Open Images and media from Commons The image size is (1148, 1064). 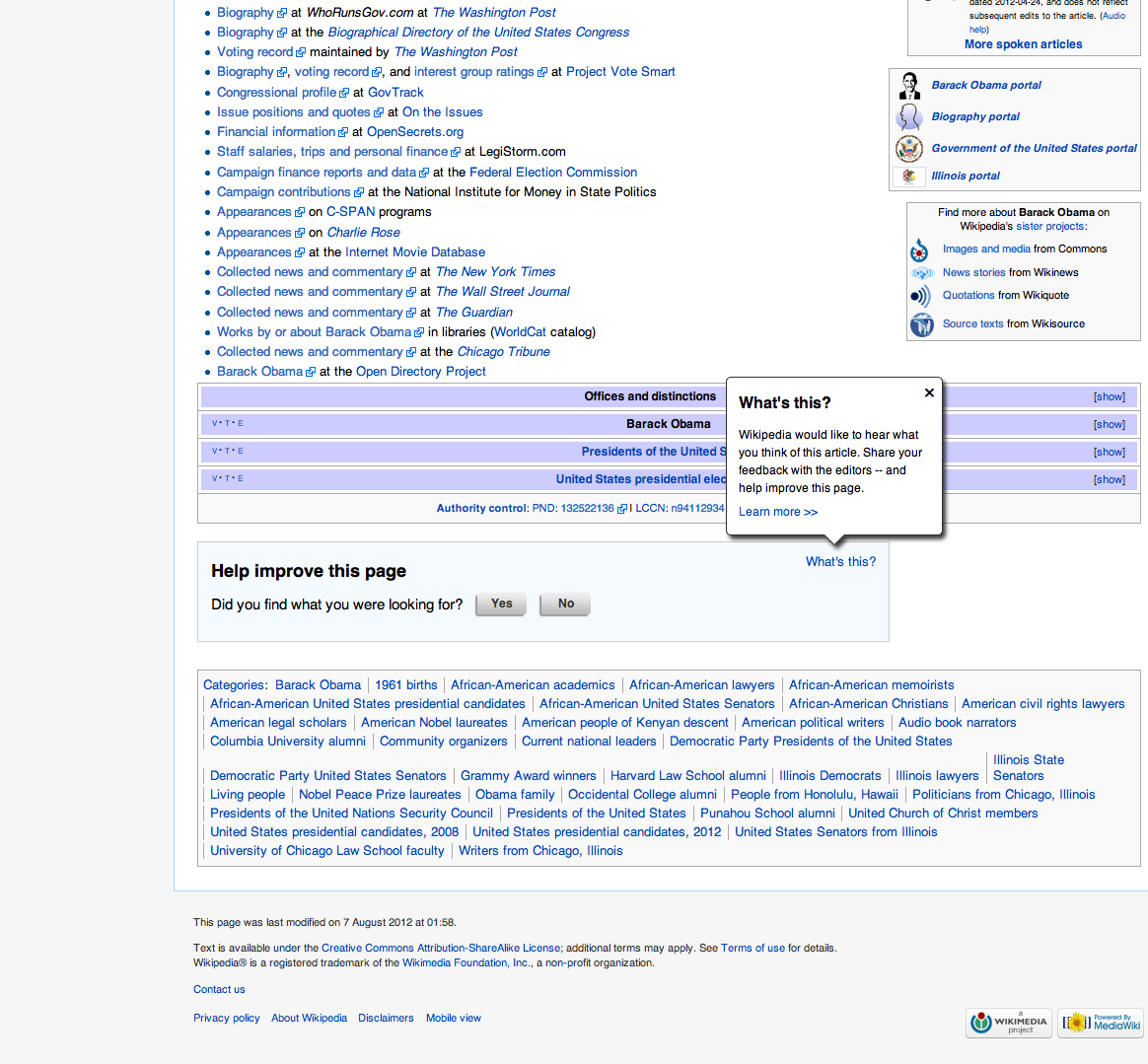pyautogui.click(x=986, y=248)
